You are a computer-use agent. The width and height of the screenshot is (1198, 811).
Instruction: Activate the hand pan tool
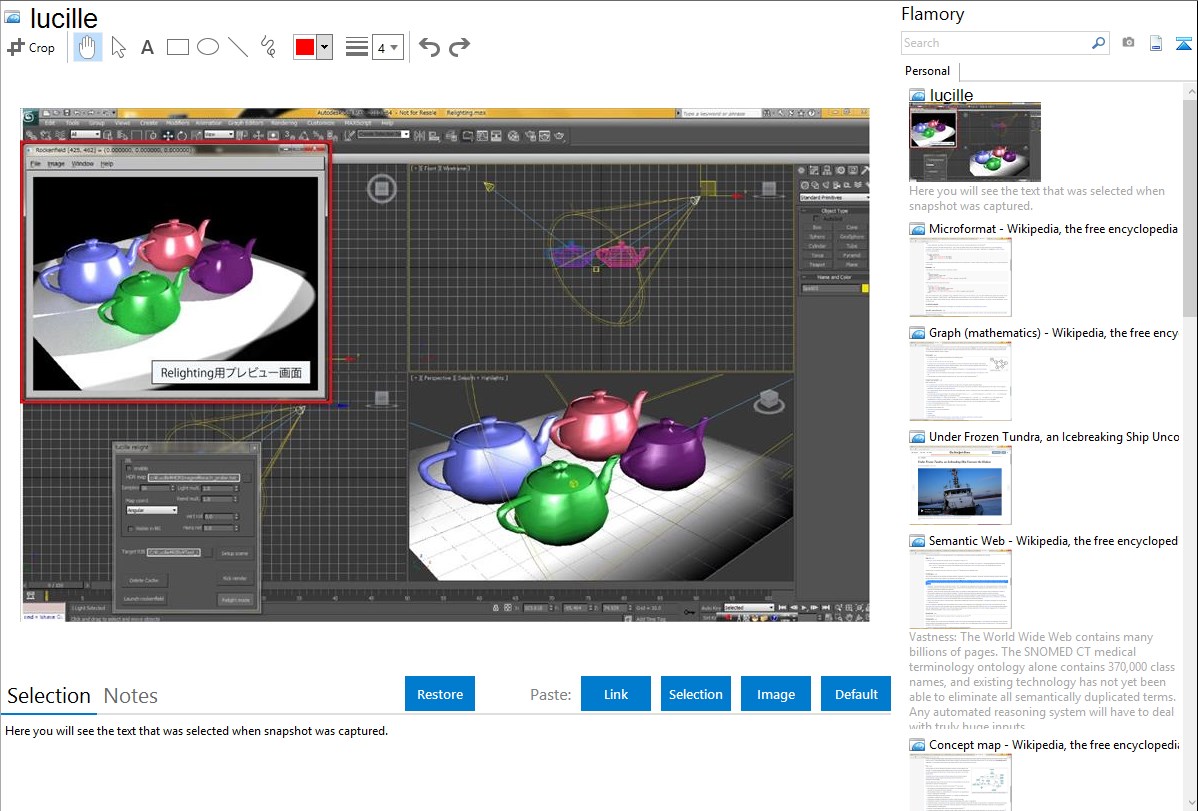[88, 47]
